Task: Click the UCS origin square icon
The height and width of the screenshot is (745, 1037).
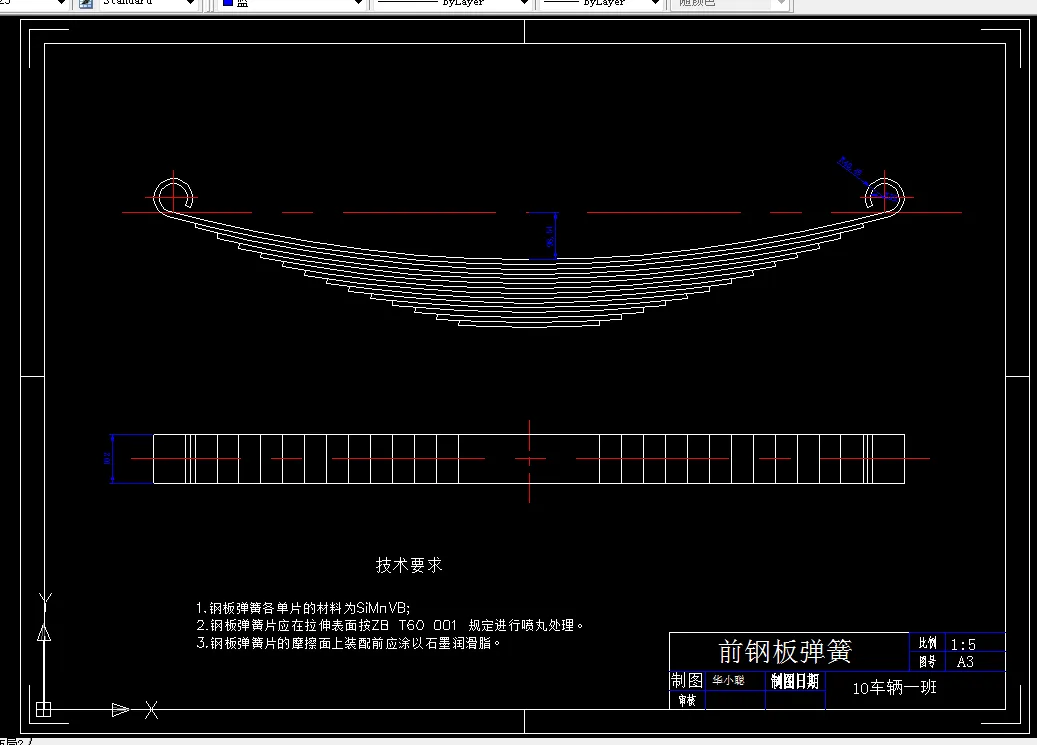Action: point(44,709)
